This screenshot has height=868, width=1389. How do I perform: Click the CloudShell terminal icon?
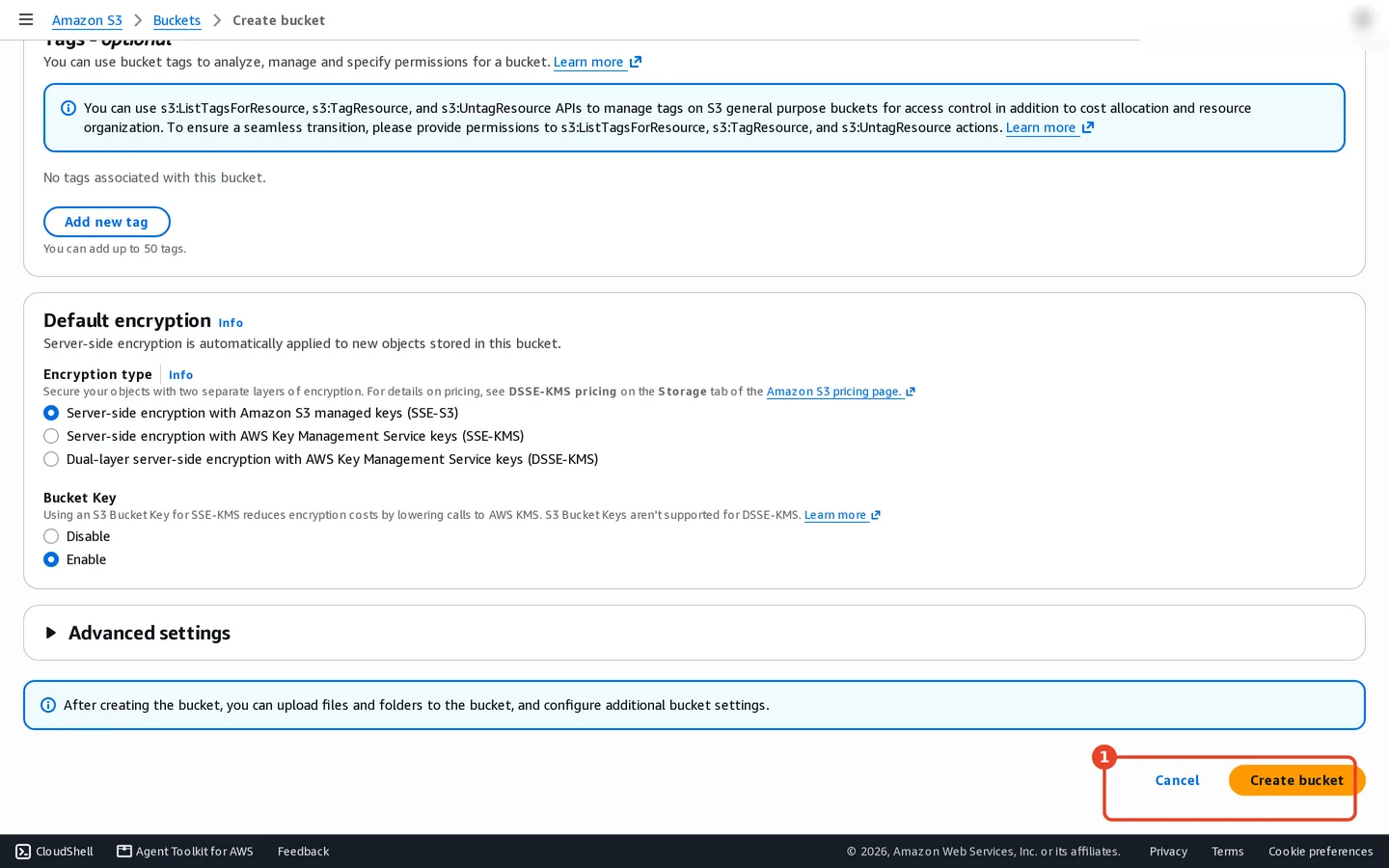pyautogui.click(x=23, y=852)
